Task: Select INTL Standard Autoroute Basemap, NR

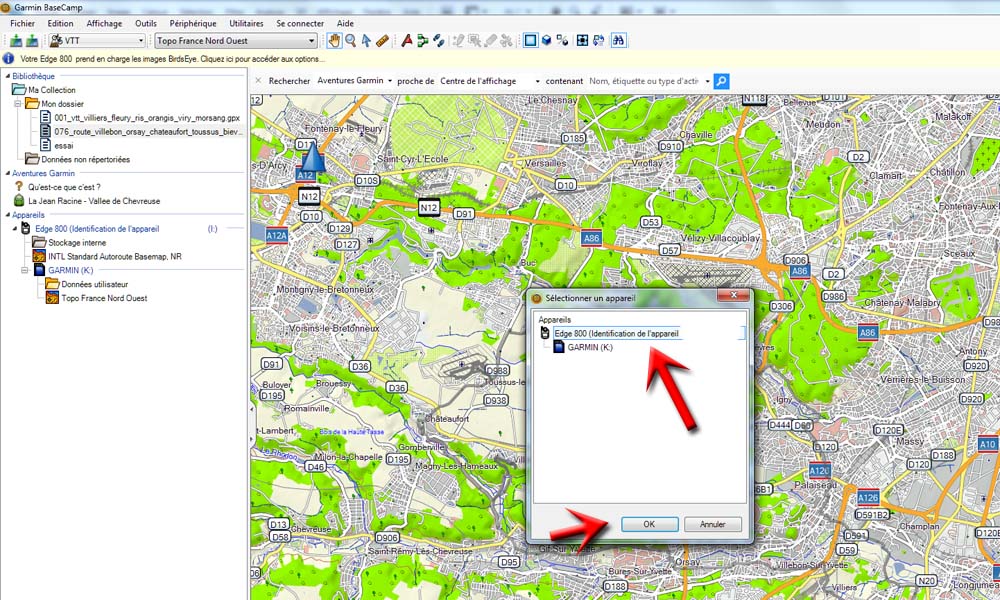Action: click(115, 256)
